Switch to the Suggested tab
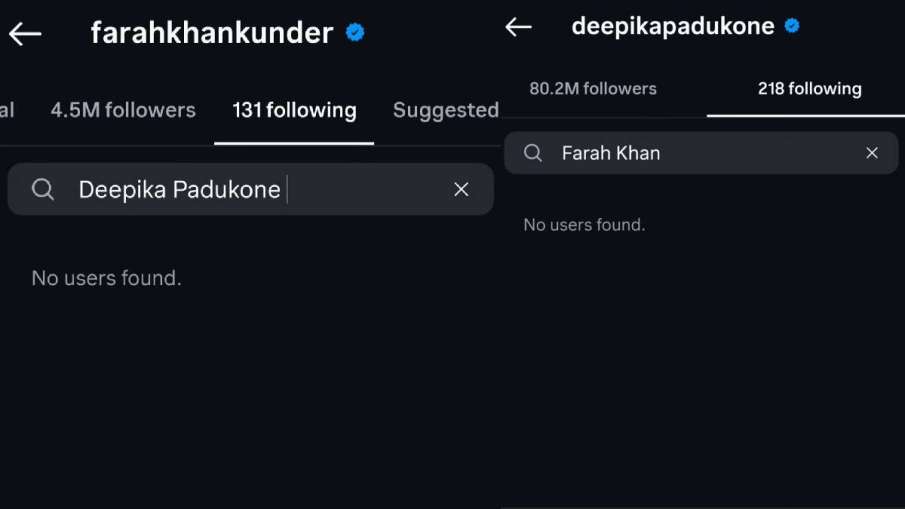This screenshot has width=905, height=509. [x=445, y=110]
